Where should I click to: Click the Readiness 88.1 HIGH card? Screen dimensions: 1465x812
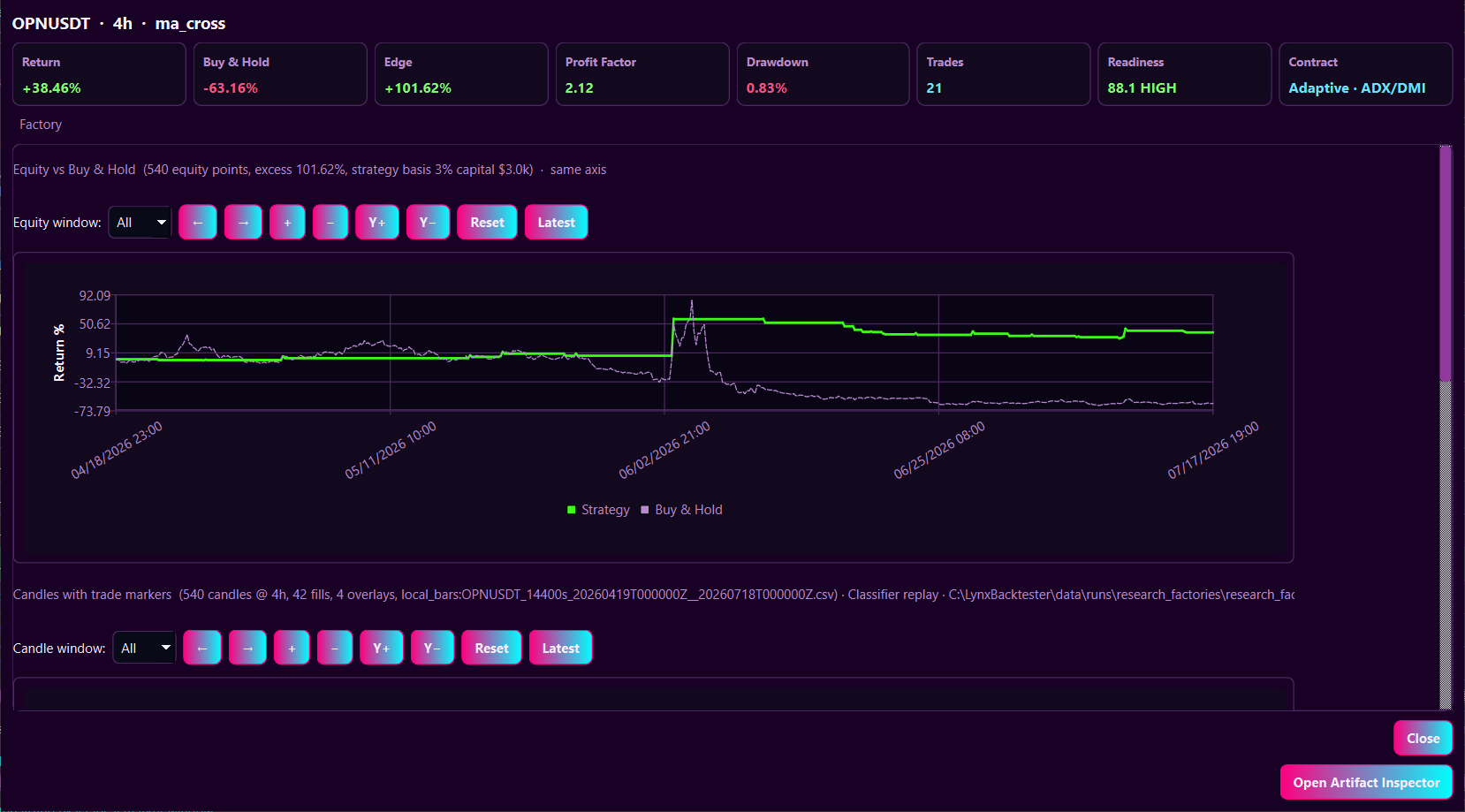coord(1185,74)
